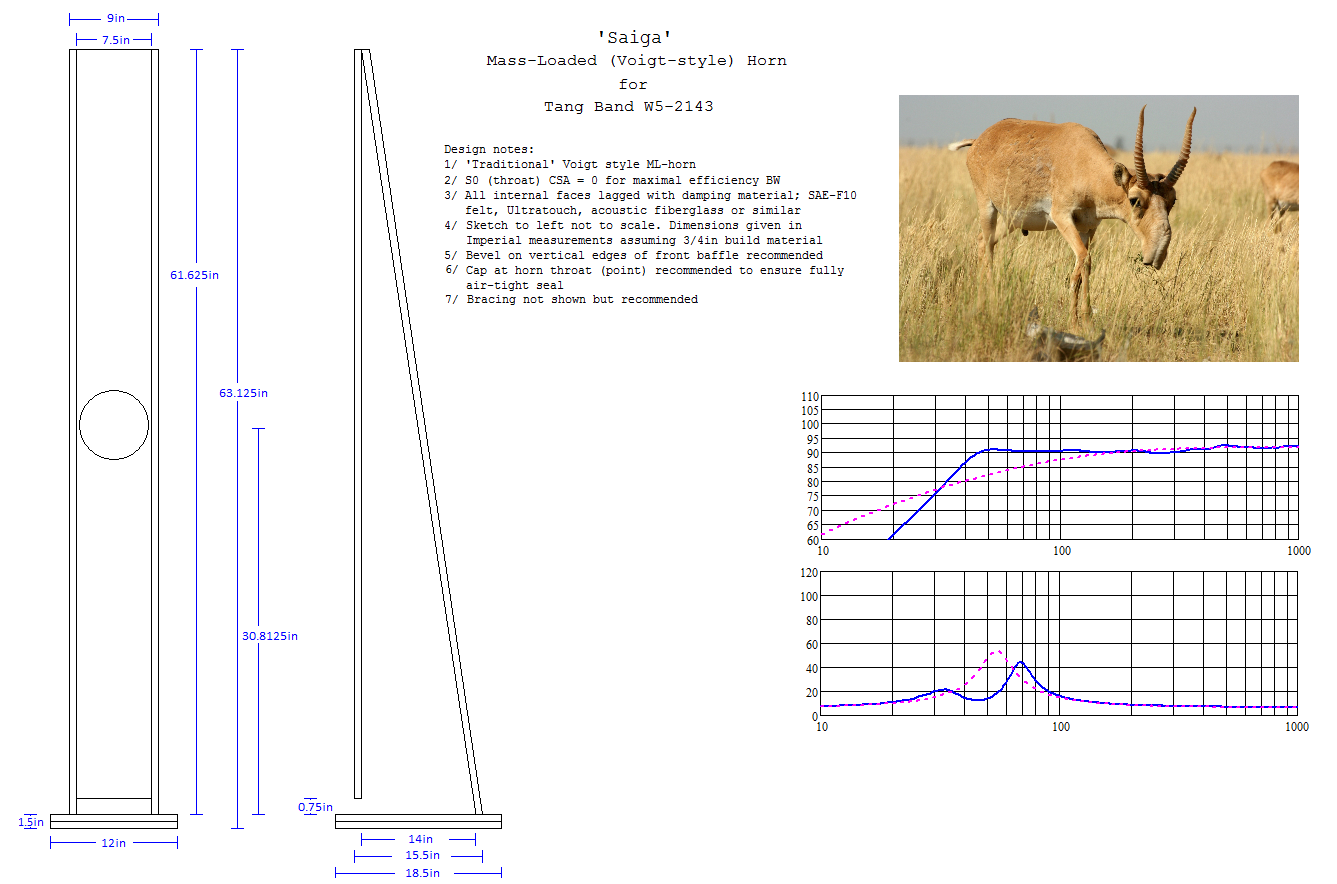Select the 61.625in height dimension
Screen dimensions: 1337x884
click(194, 275)
